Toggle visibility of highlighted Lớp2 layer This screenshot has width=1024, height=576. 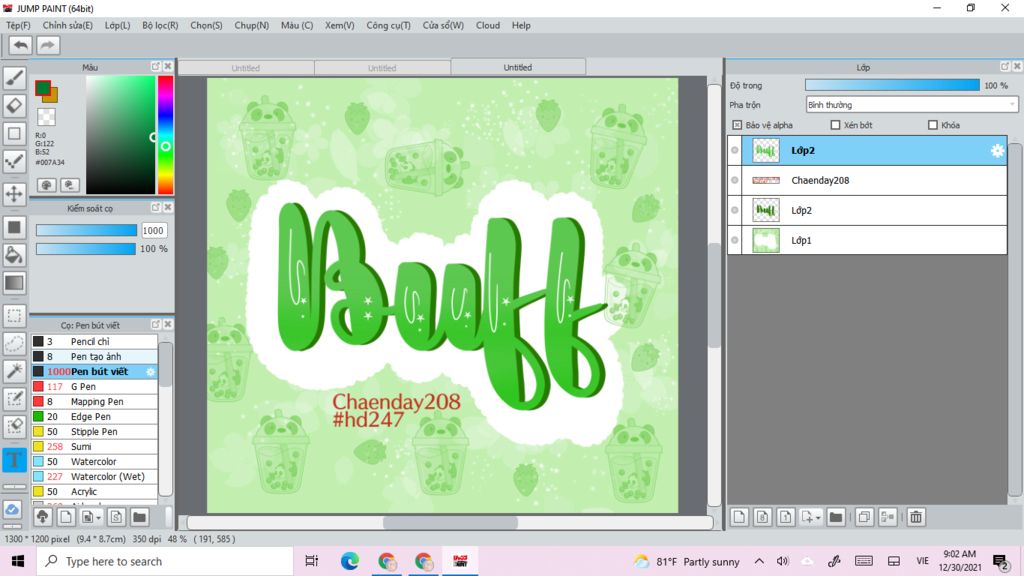pos(735,150)
